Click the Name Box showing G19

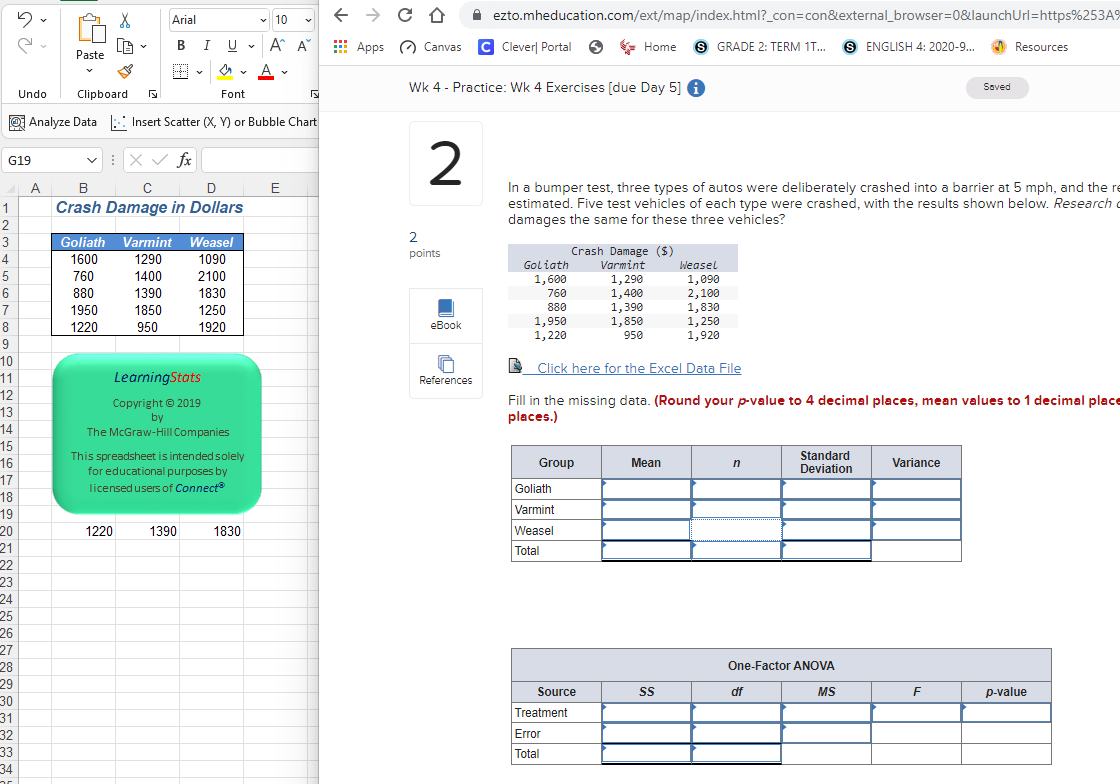coord(44,161)
